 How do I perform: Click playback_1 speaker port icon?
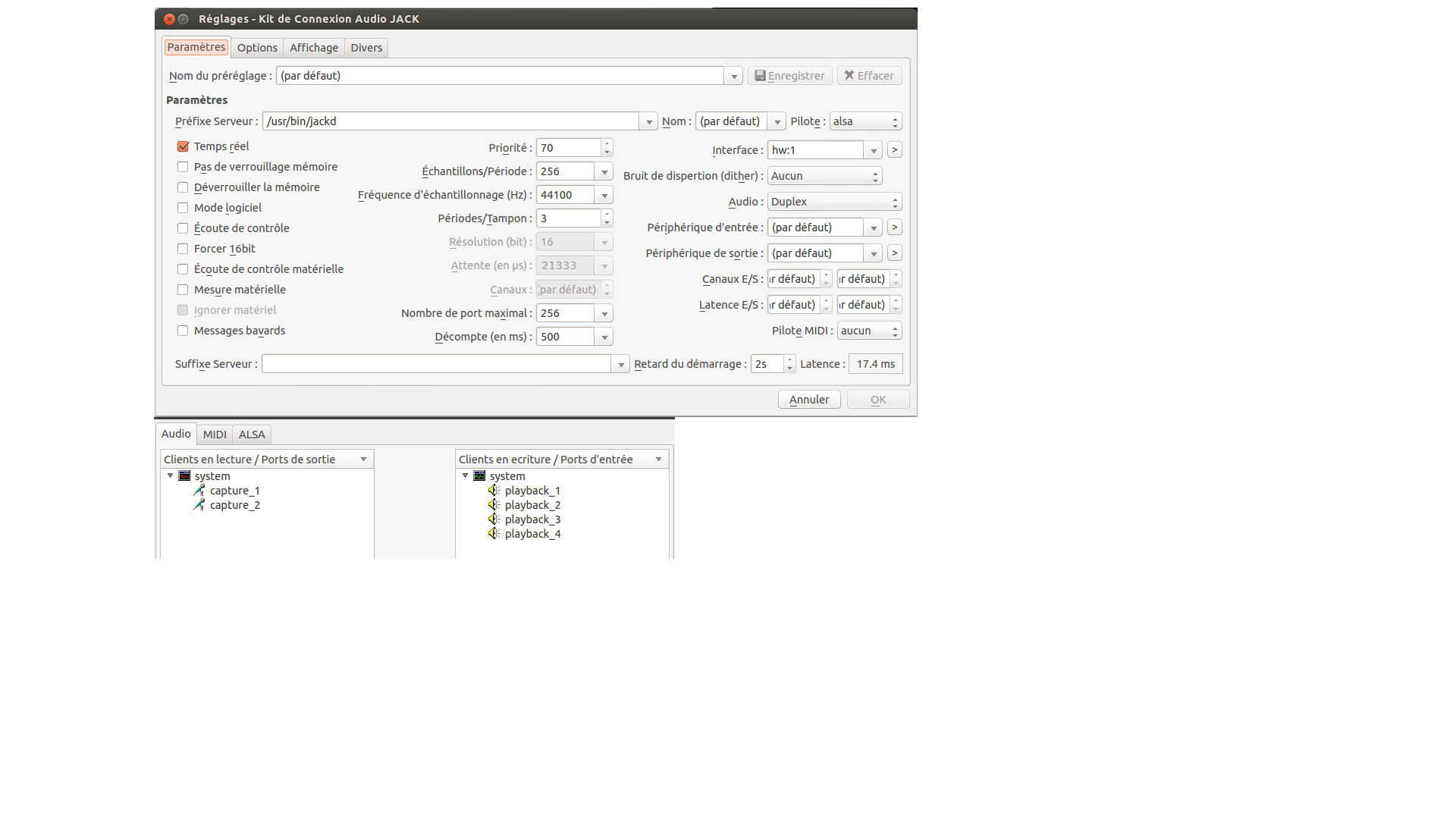click(494, 491)
